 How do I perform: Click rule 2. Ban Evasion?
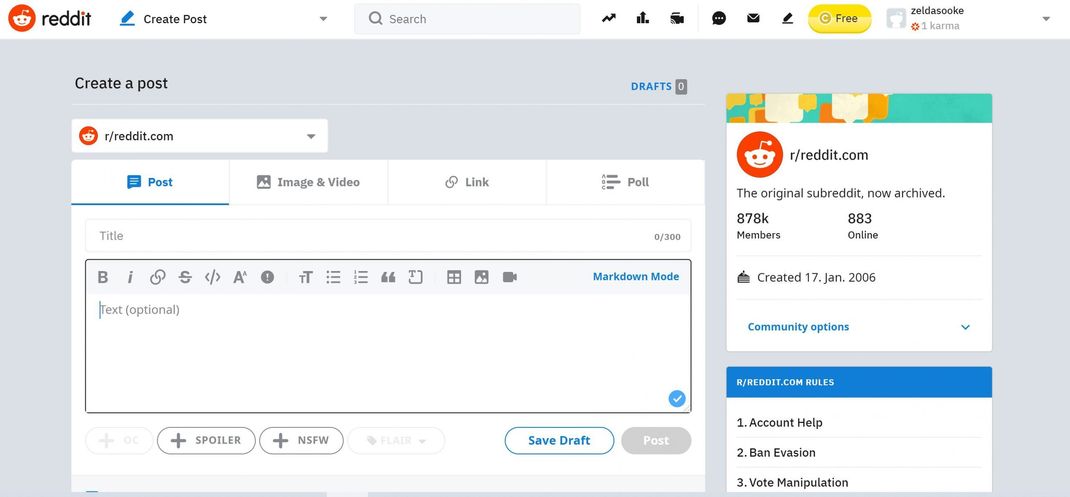(776, 453)
